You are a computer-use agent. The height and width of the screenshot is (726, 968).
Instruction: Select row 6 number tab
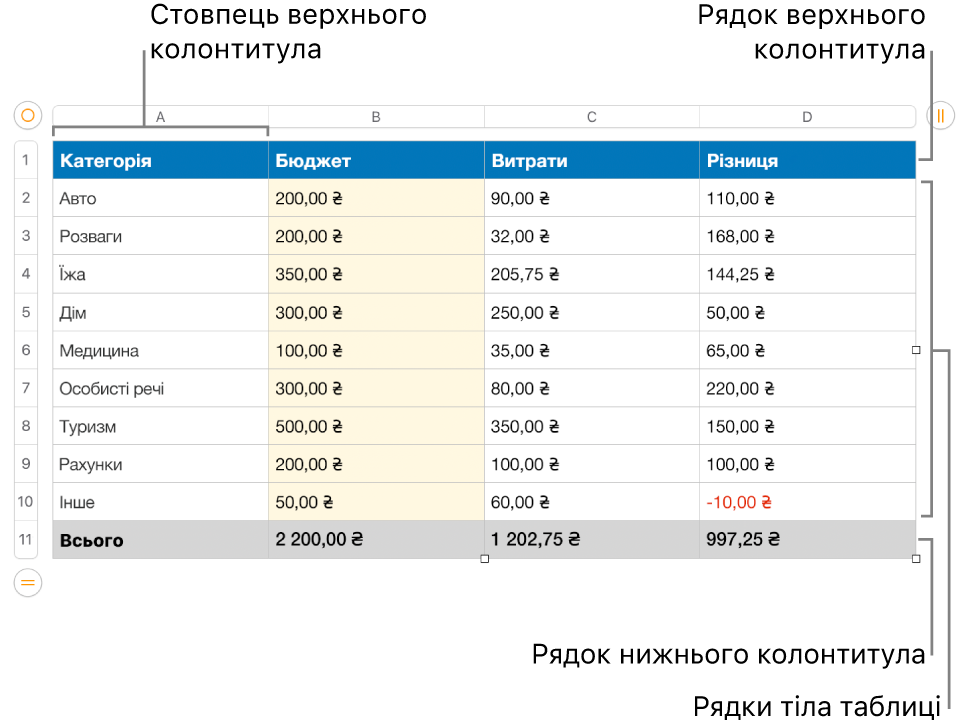[x=26, y=350]
